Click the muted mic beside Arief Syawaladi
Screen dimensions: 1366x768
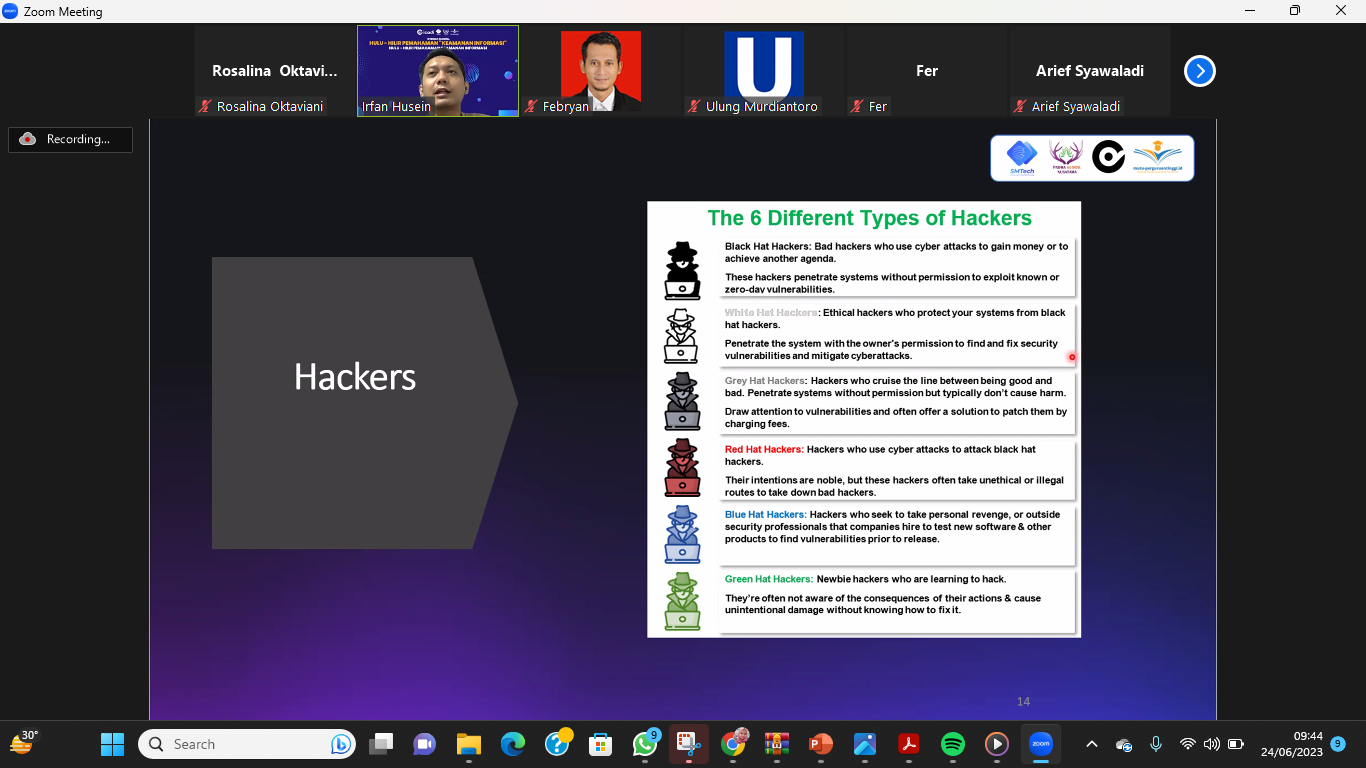pyautogui.click(x=1019, y=106)
